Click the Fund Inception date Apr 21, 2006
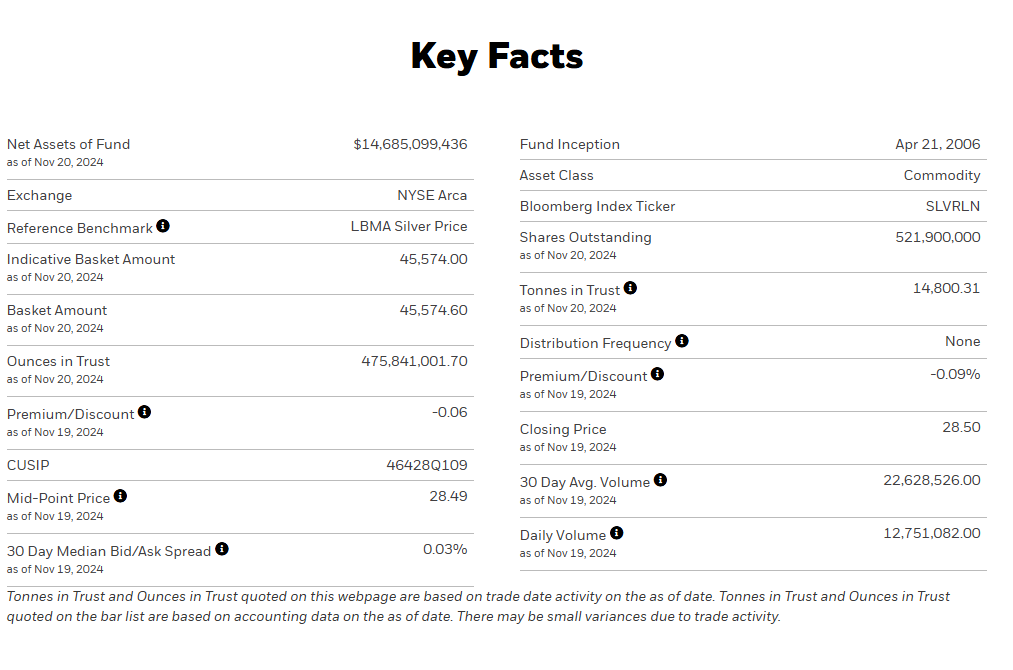This screenshot has height=670, width=1013. point(938,145)
